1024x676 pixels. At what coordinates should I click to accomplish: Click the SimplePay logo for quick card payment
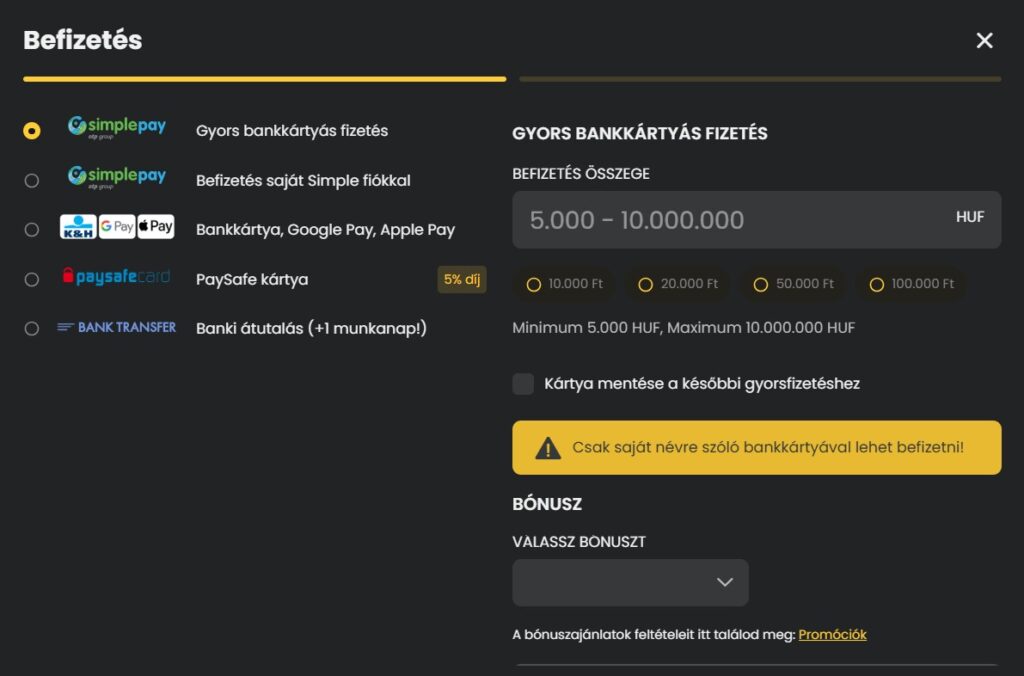tap(116, 127)
